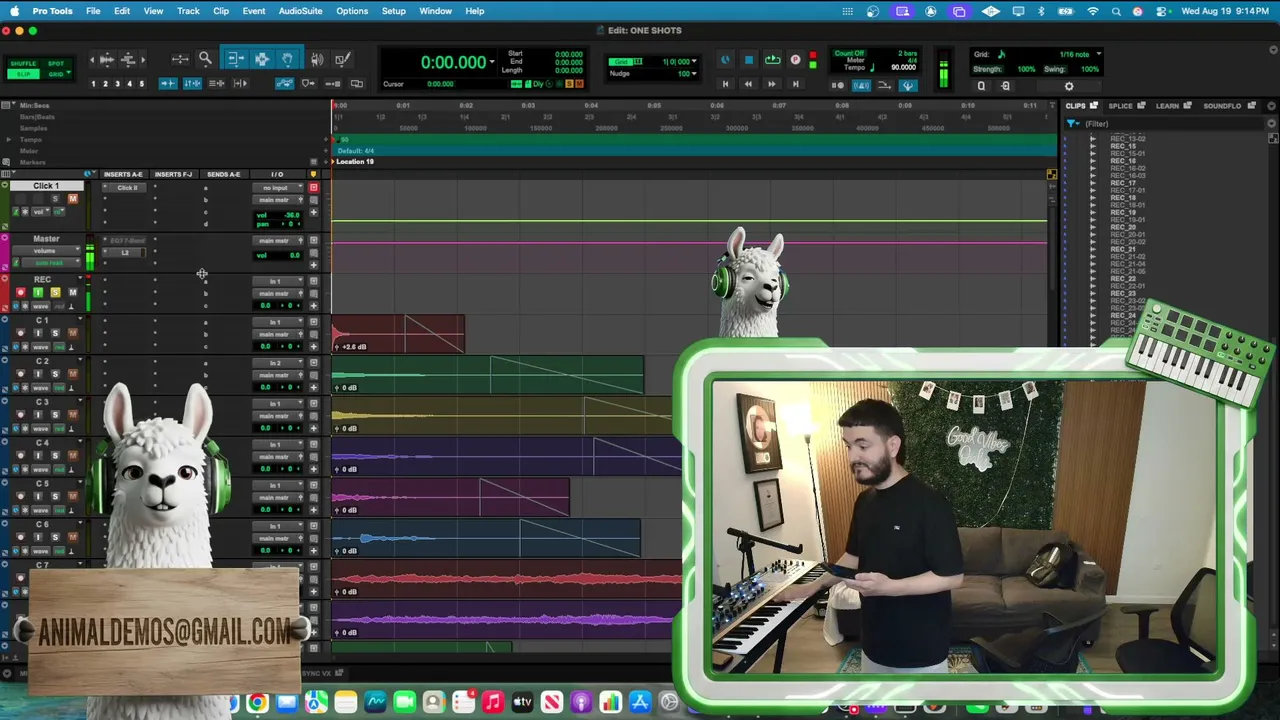Screen dimensions: 1280x720
Task: Click zoom preset 5 button
Action: tap(141, 83)
